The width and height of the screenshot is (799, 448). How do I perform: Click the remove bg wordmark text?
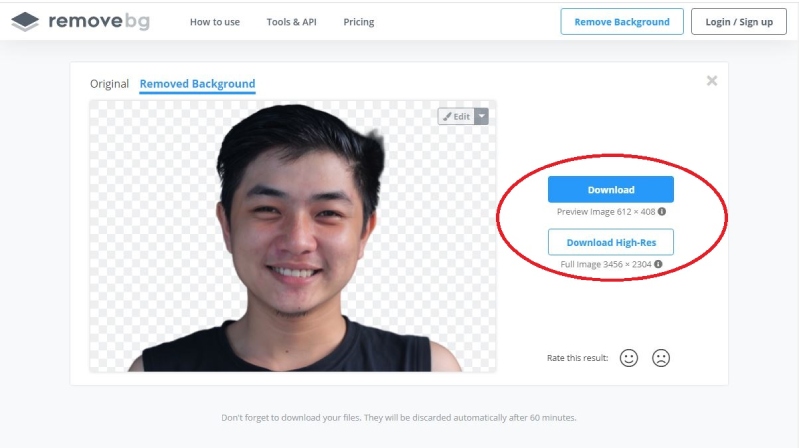click(99, 21)
